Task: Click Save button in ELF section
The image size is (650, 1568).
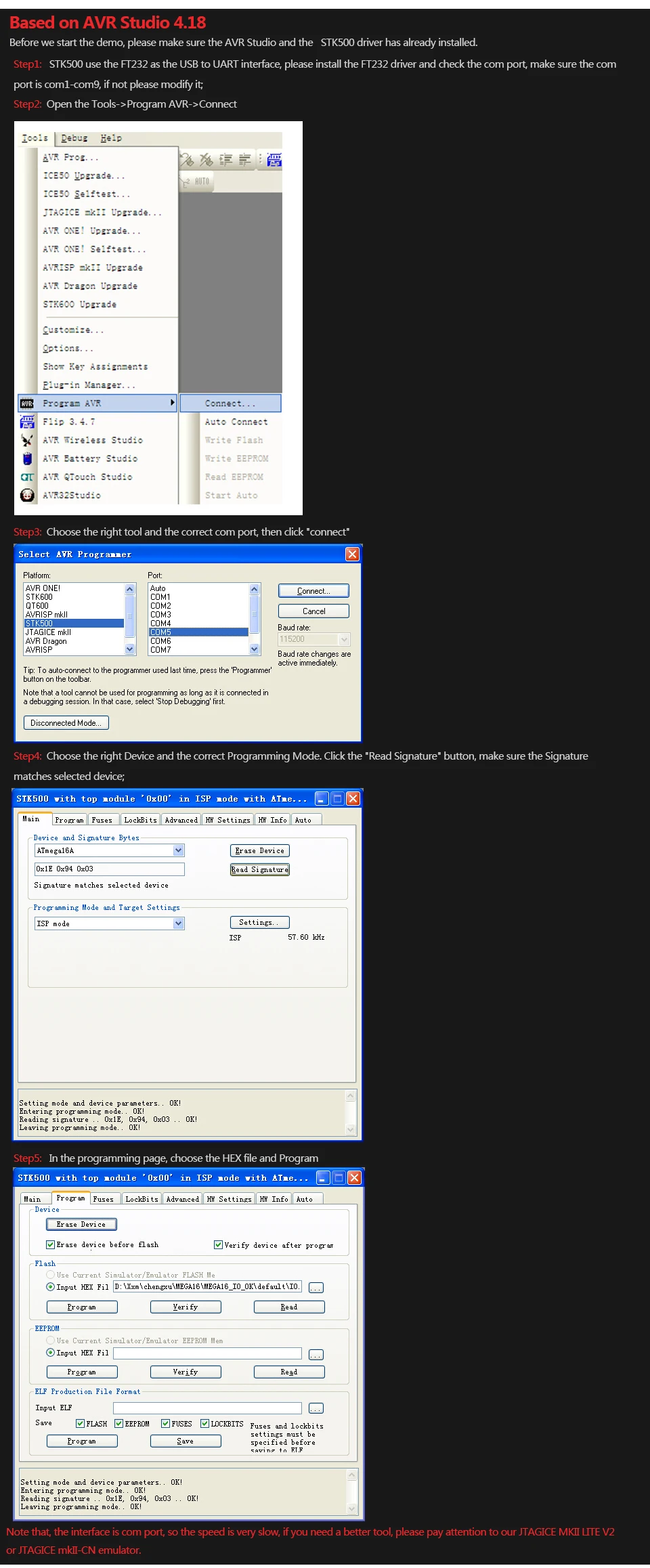Action: (186, 1441)
